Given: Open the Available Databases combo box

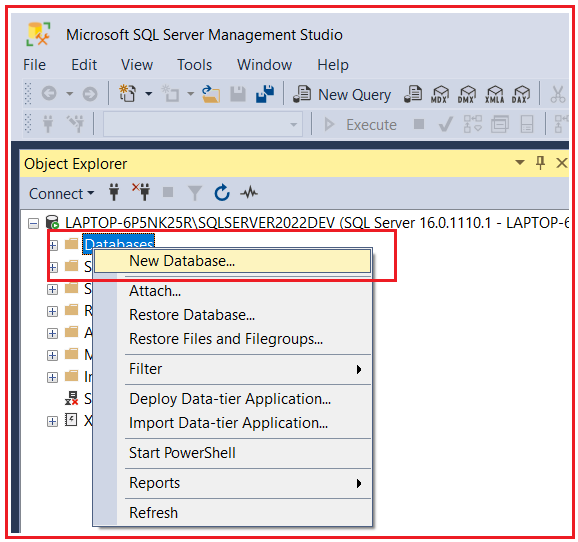Looking at the screenshot, I should tap(203, 125).
